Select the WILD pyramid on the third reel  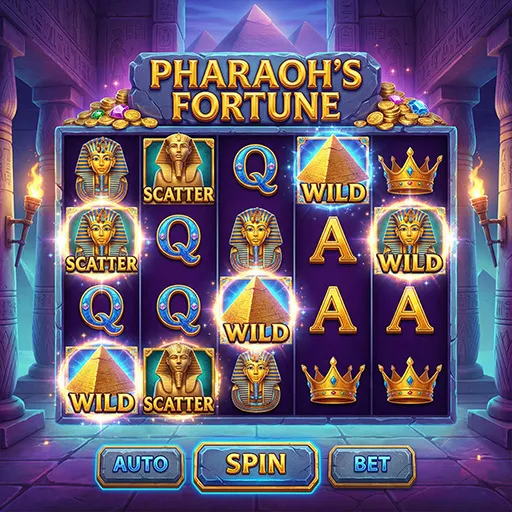pos(256,310)
